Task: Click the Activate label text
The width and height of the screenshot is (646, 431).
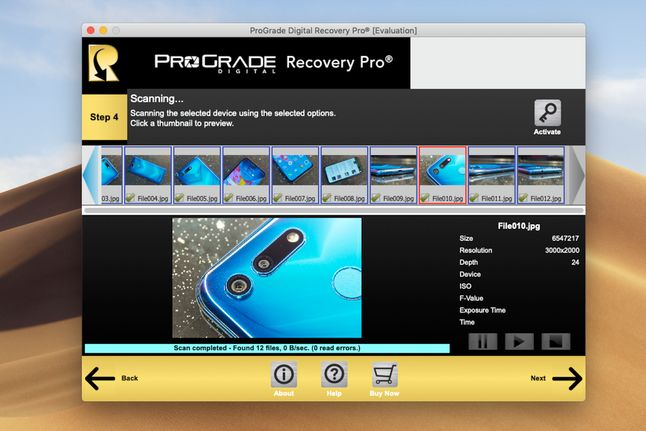Action: click(547, 132)
